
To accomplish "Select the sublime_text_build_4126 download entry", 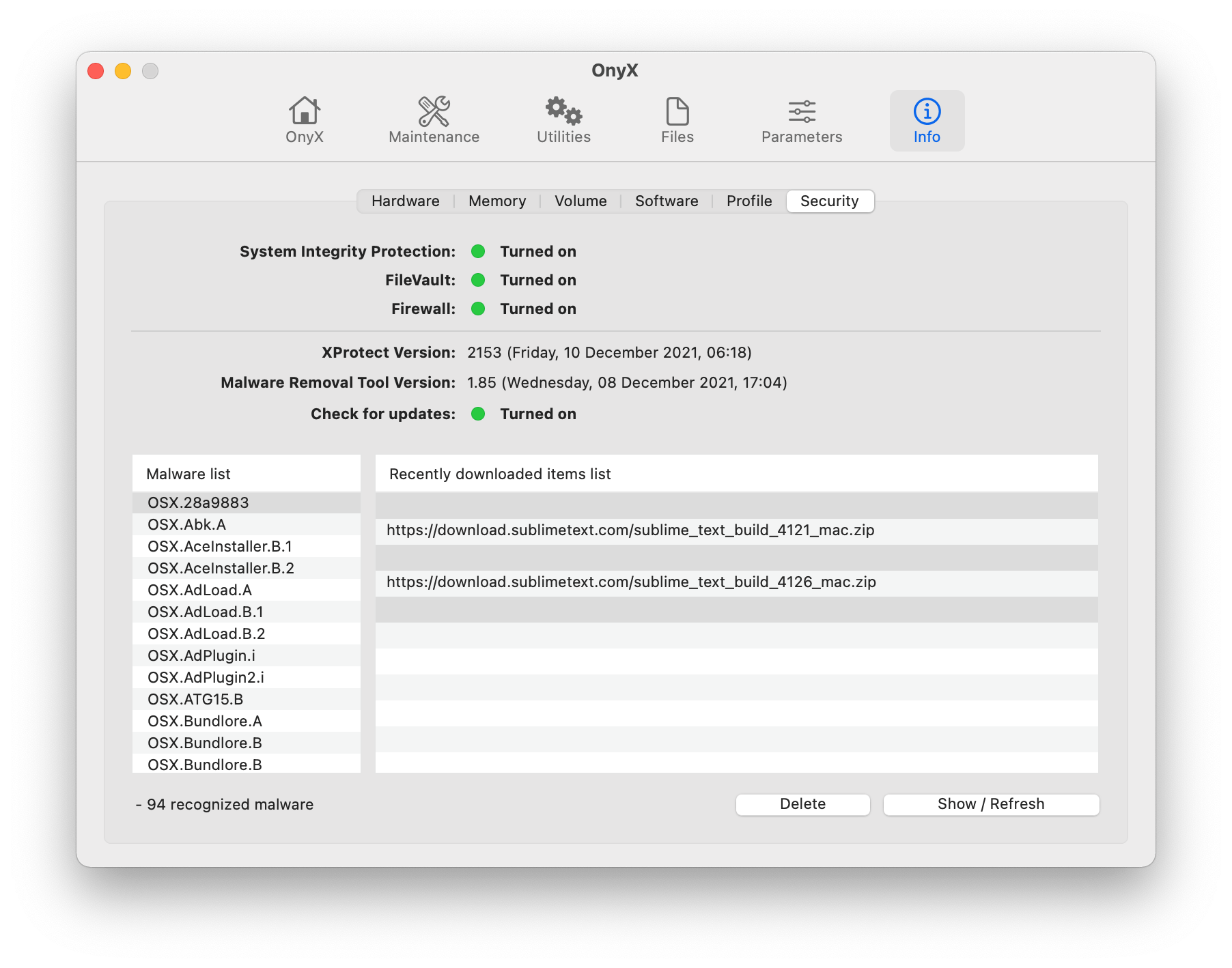I will point(630,582).
